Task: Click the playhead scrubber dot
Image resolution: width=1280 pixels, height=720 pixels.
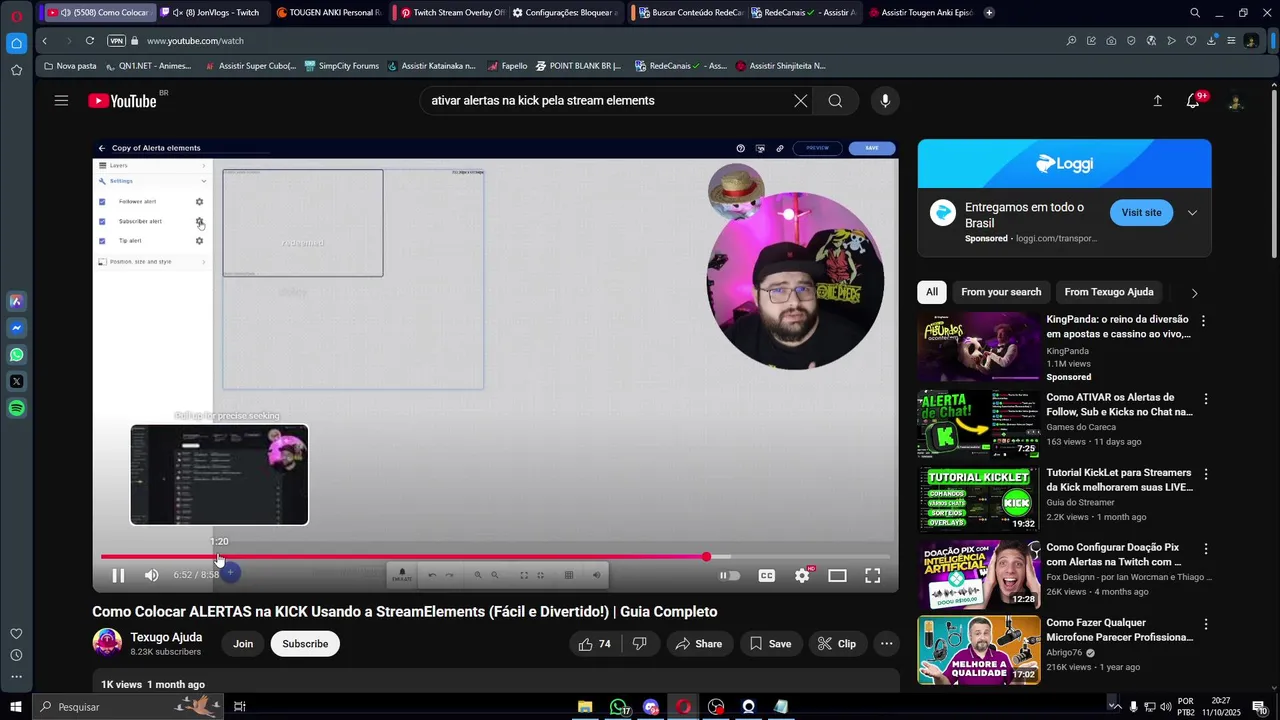Action: click(706, 556)
